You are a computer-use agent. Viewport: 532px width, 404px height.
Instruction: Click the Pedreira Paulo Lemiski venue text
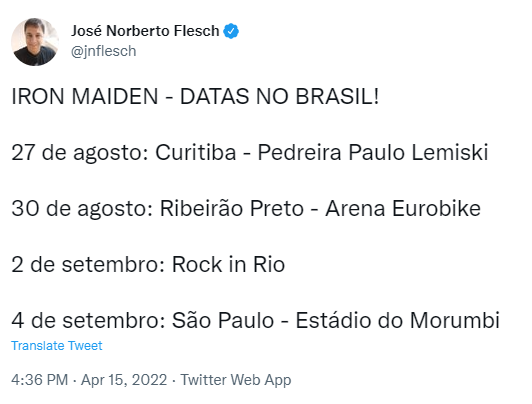[373, 152]
